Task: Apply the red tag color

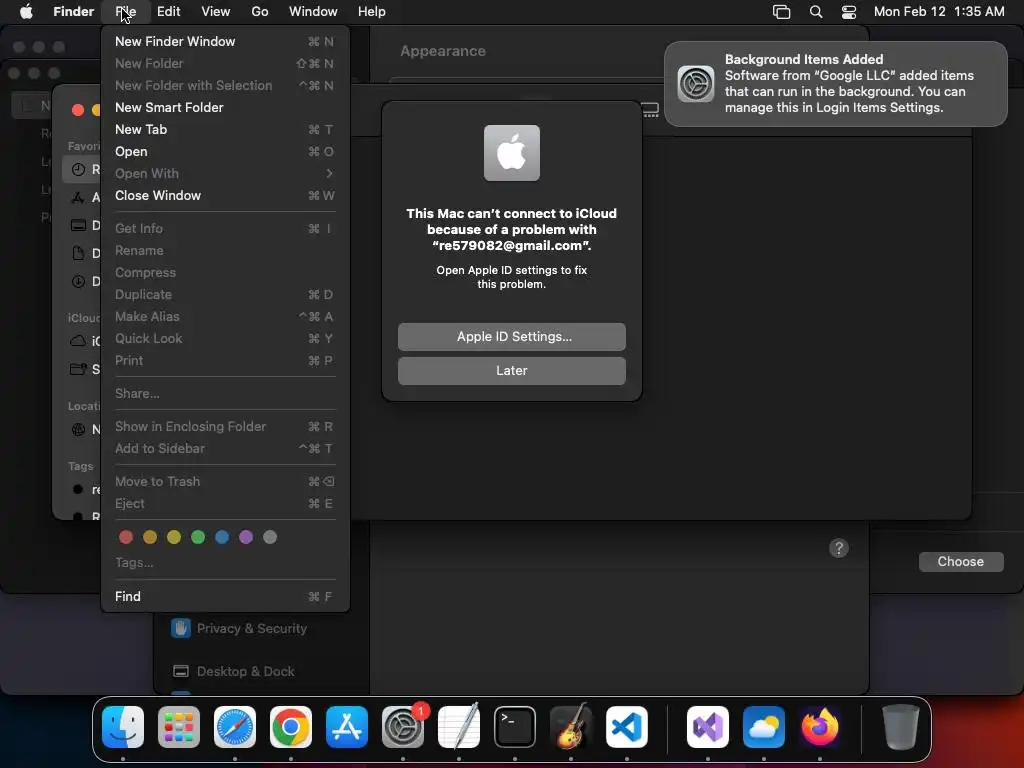Action: pos(126,537)
